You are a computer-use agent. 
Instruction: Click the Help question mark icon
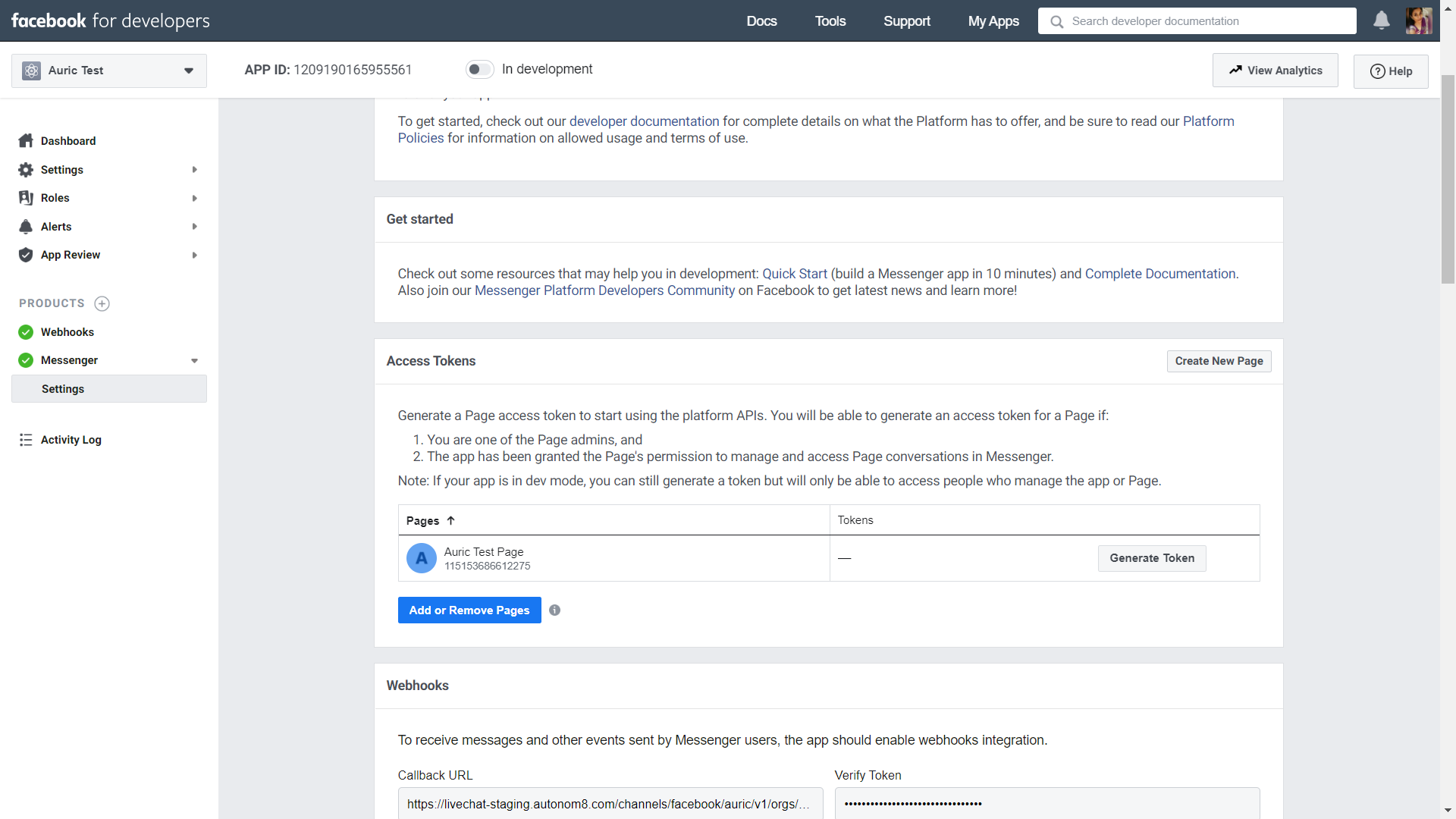pyautogui.click(x=1377, y=71)
